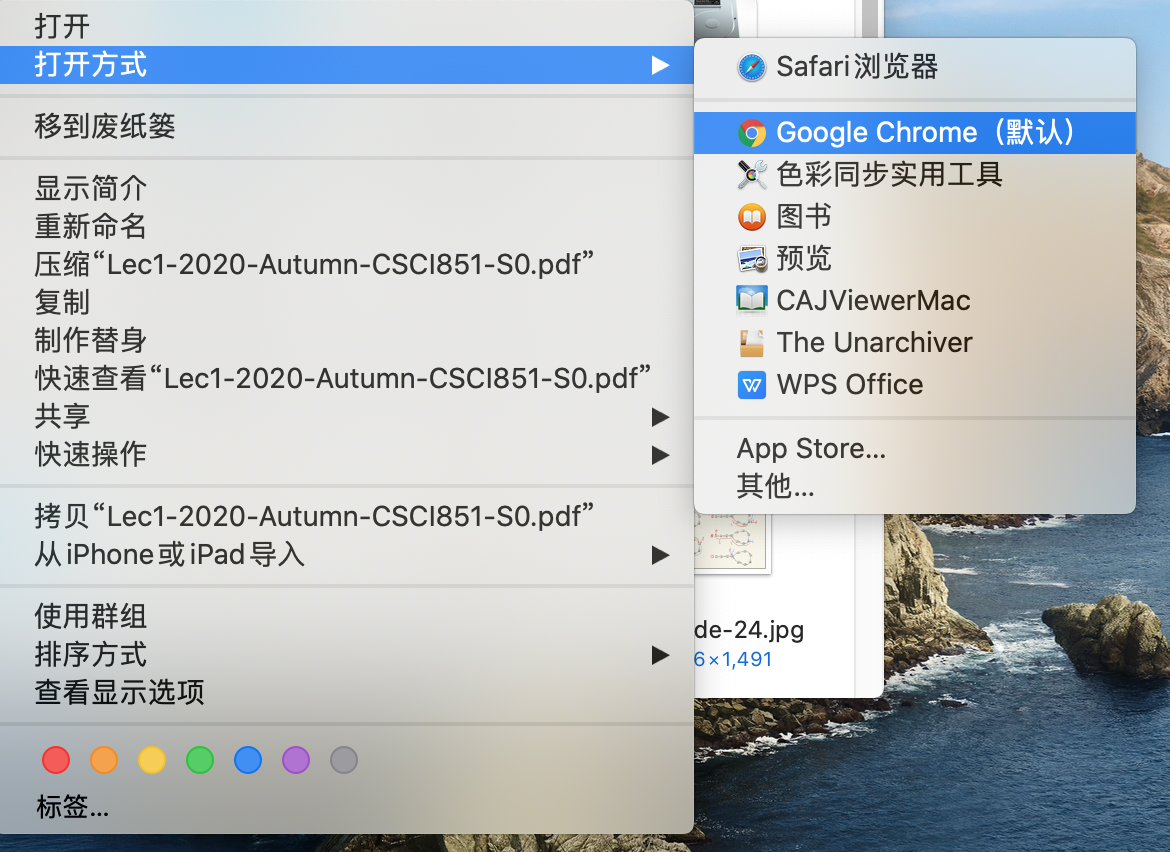Open with The Unarchiver

(x=915, y=342)
